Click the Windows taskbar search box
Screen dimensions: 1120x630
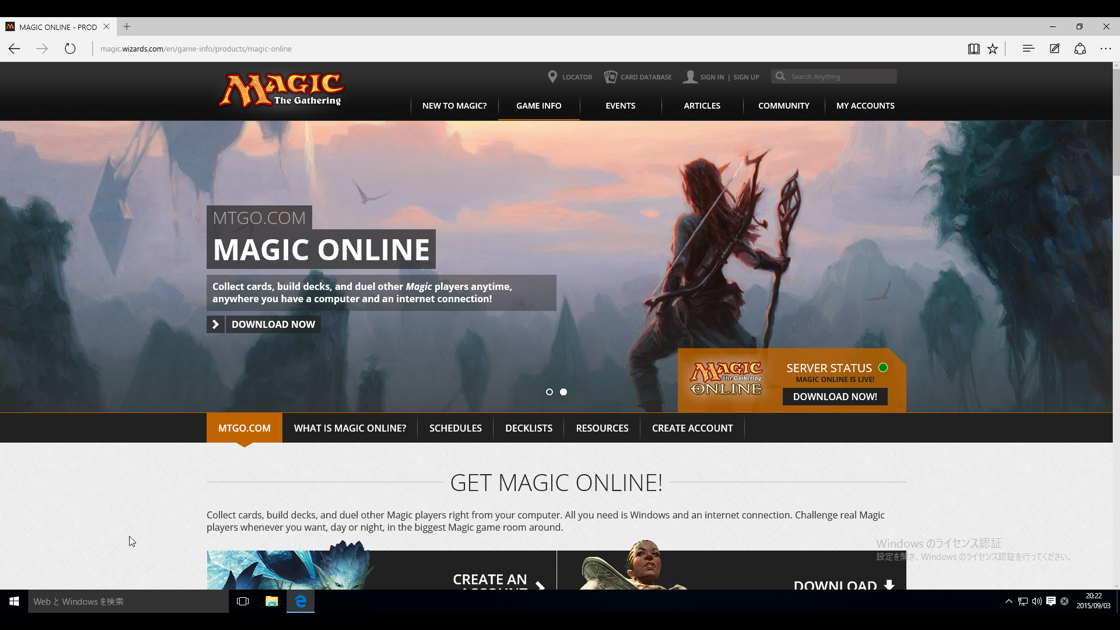click(128, 601)
